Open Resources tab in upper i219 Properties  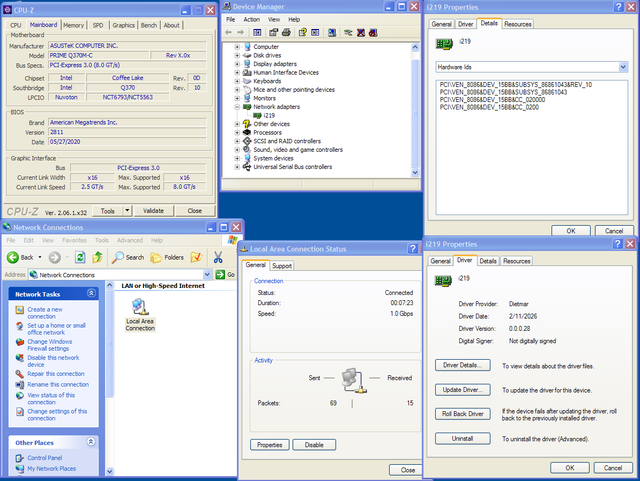click(x=518, y=24)
